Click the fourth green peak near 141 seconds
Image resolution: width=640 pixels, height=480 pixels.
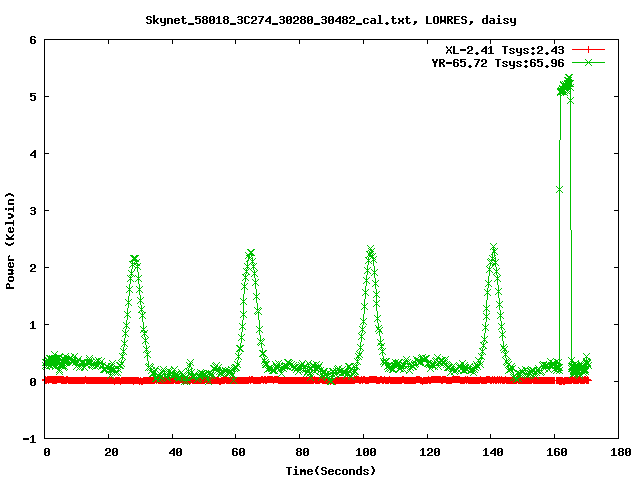(x=493, y=247)
